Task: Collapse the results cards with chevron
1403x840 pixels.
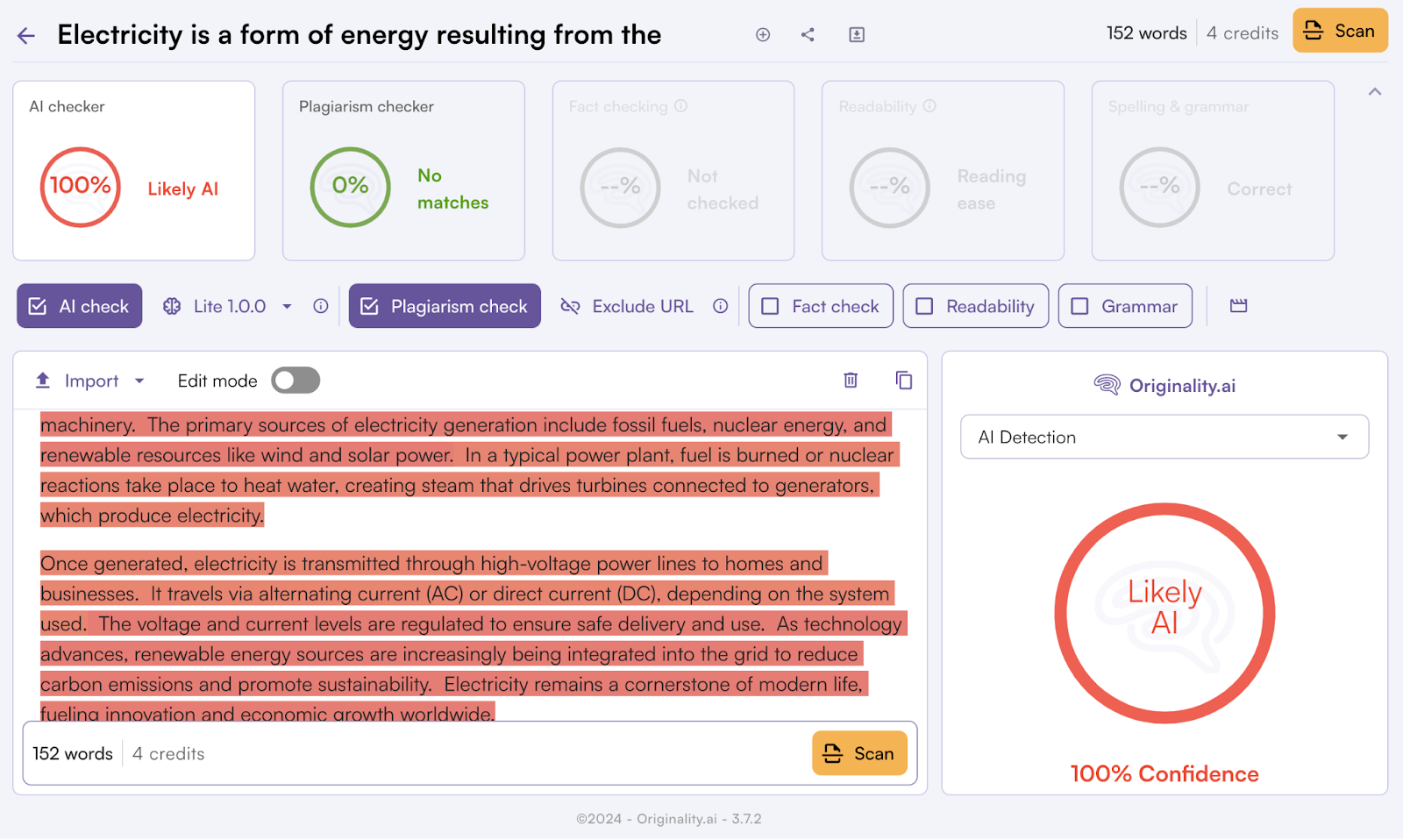Action: [1375, 92]
